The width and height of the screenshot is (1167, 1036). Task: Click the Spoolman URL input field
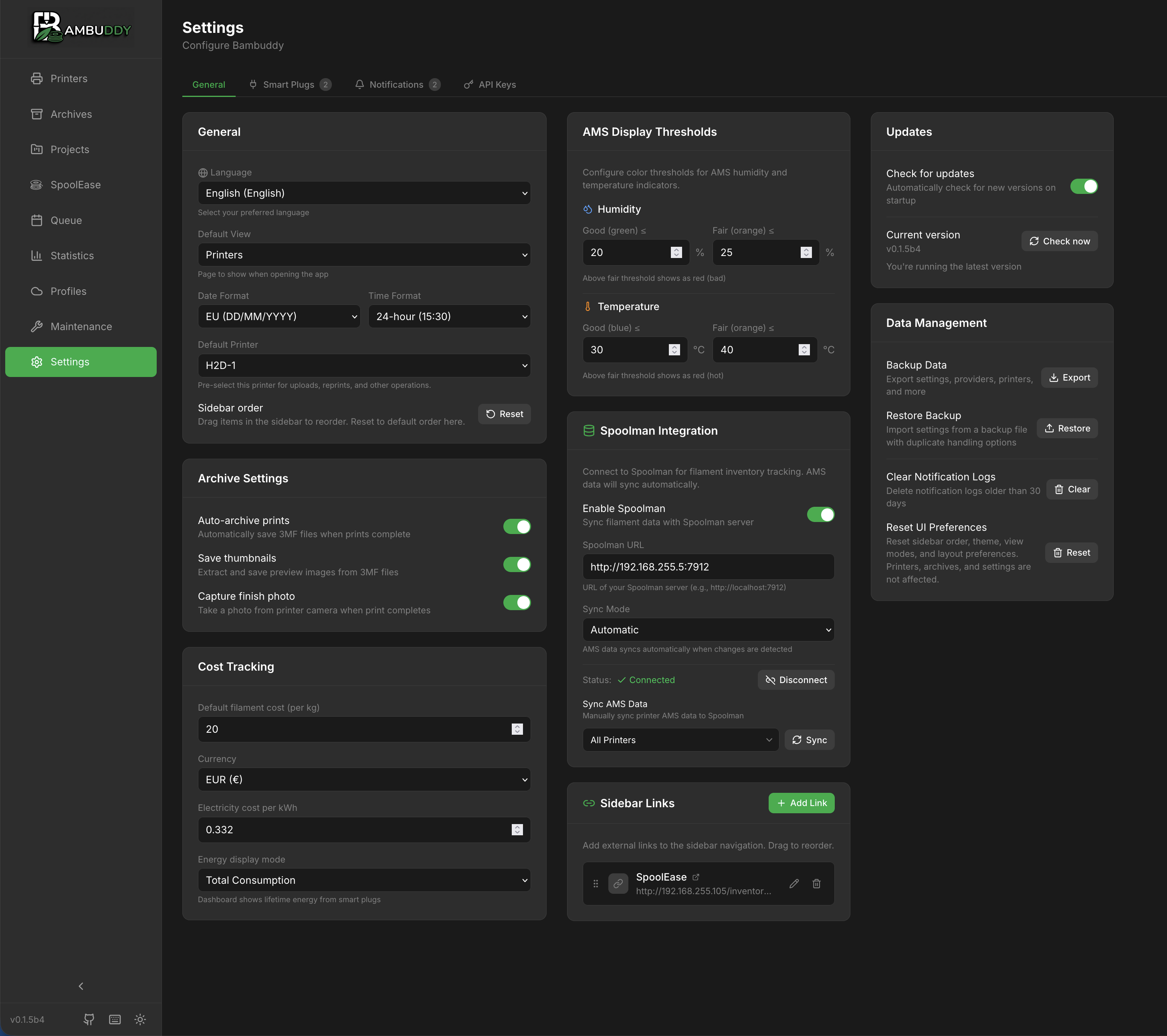click(x=709, y=567)
